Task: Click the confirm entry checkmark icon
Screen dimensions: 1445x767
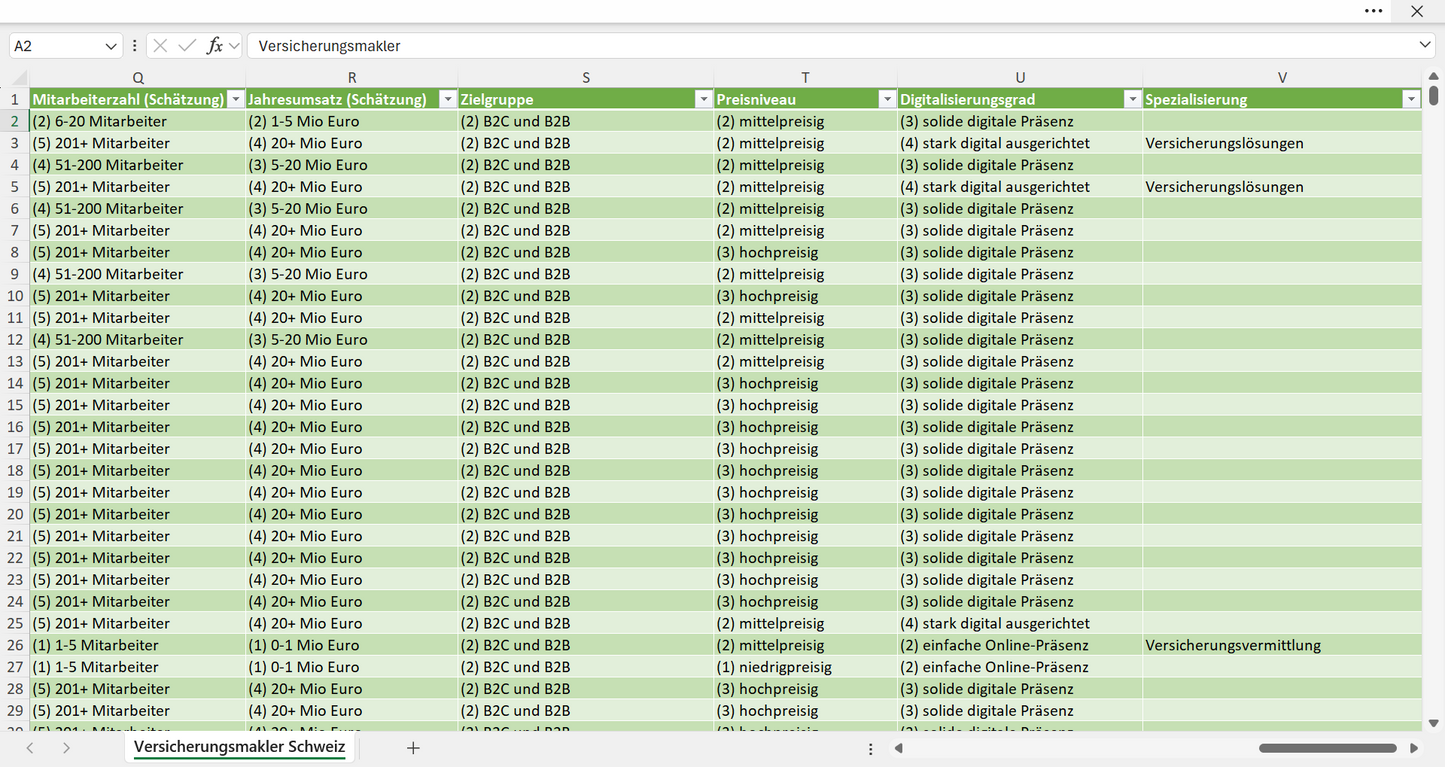Action: pyautogui.click(x=187, y=46)
